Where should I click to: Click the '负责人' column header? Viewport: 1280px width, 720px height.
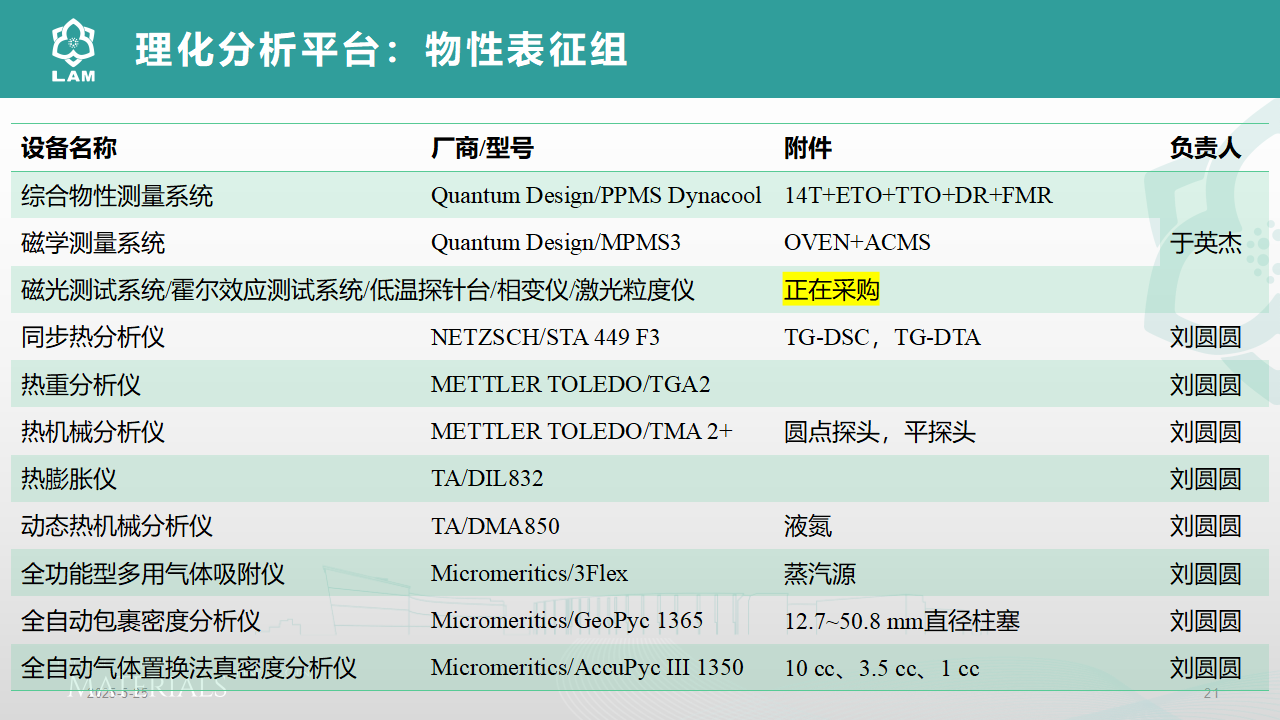1206,148
